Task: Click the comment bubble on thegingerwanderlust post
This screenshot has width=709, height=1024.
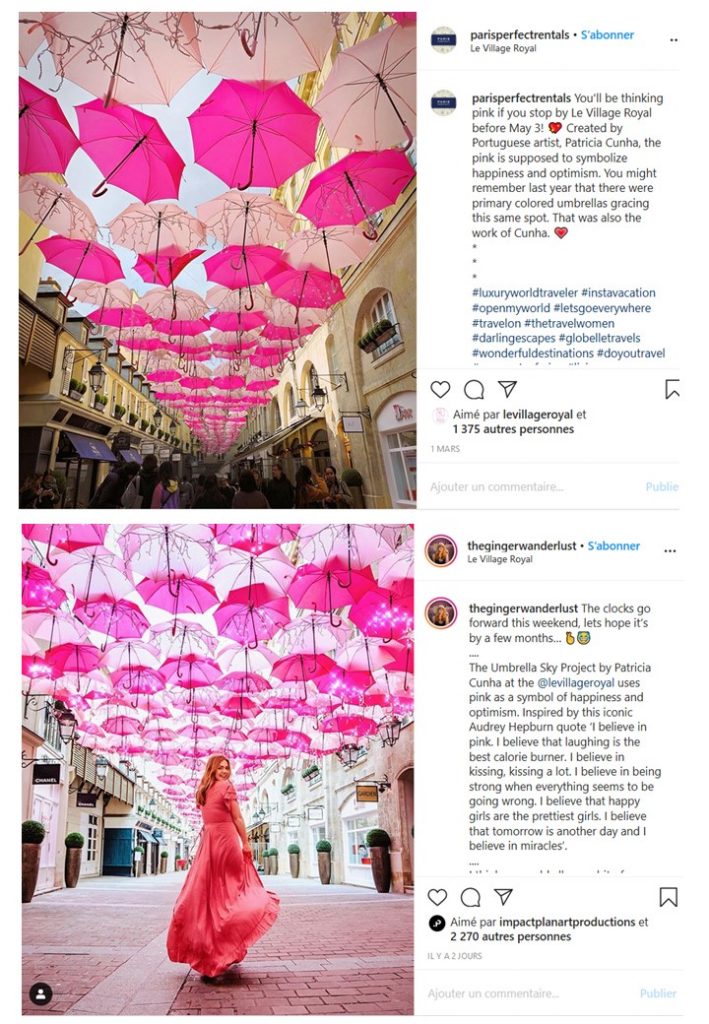Action: click(471, 897)
